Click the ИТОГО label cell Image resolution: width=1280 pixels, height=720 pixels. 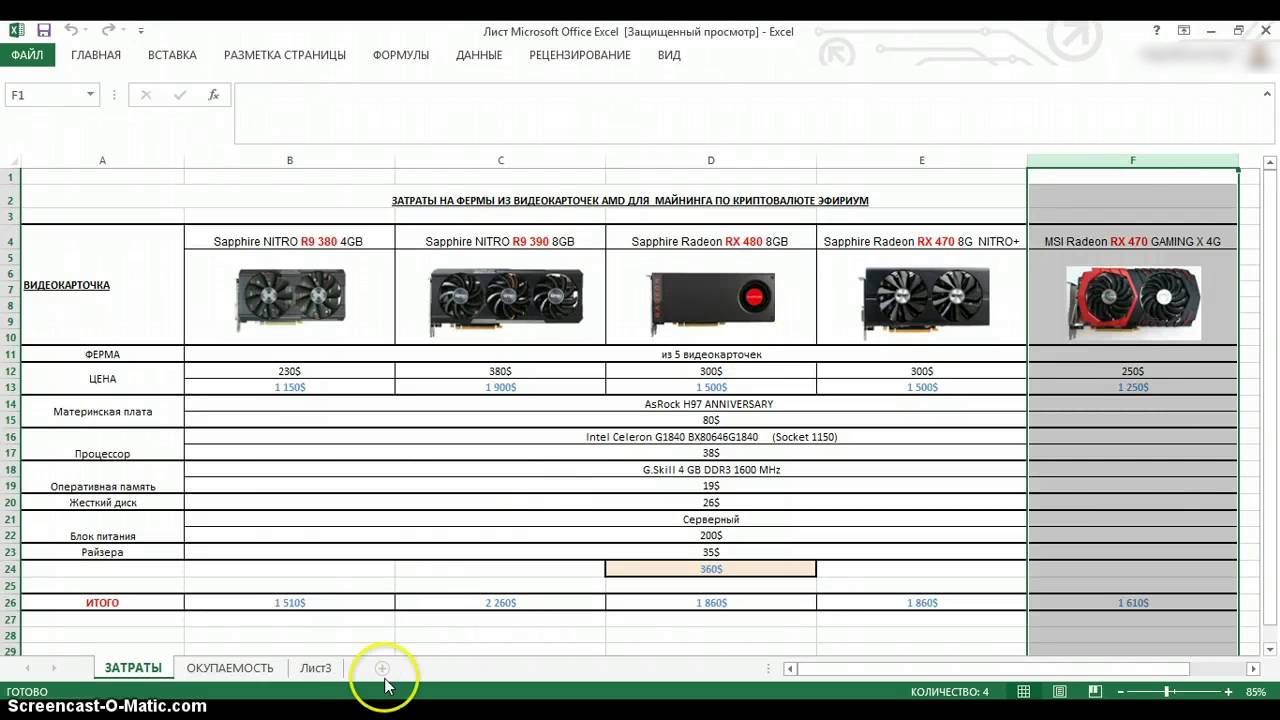pyautogui.click(x=102, y=603)
